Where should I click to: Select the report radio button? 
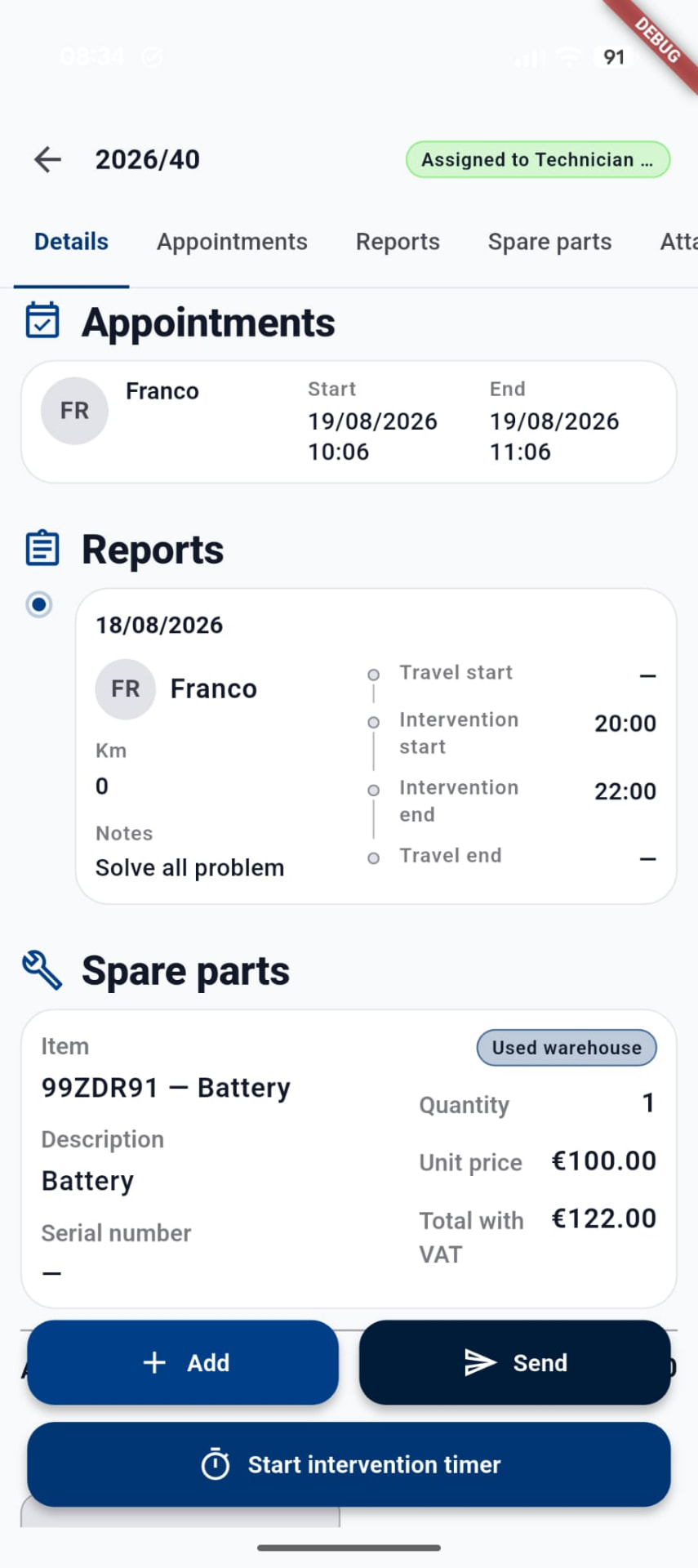tap(39, 604)
